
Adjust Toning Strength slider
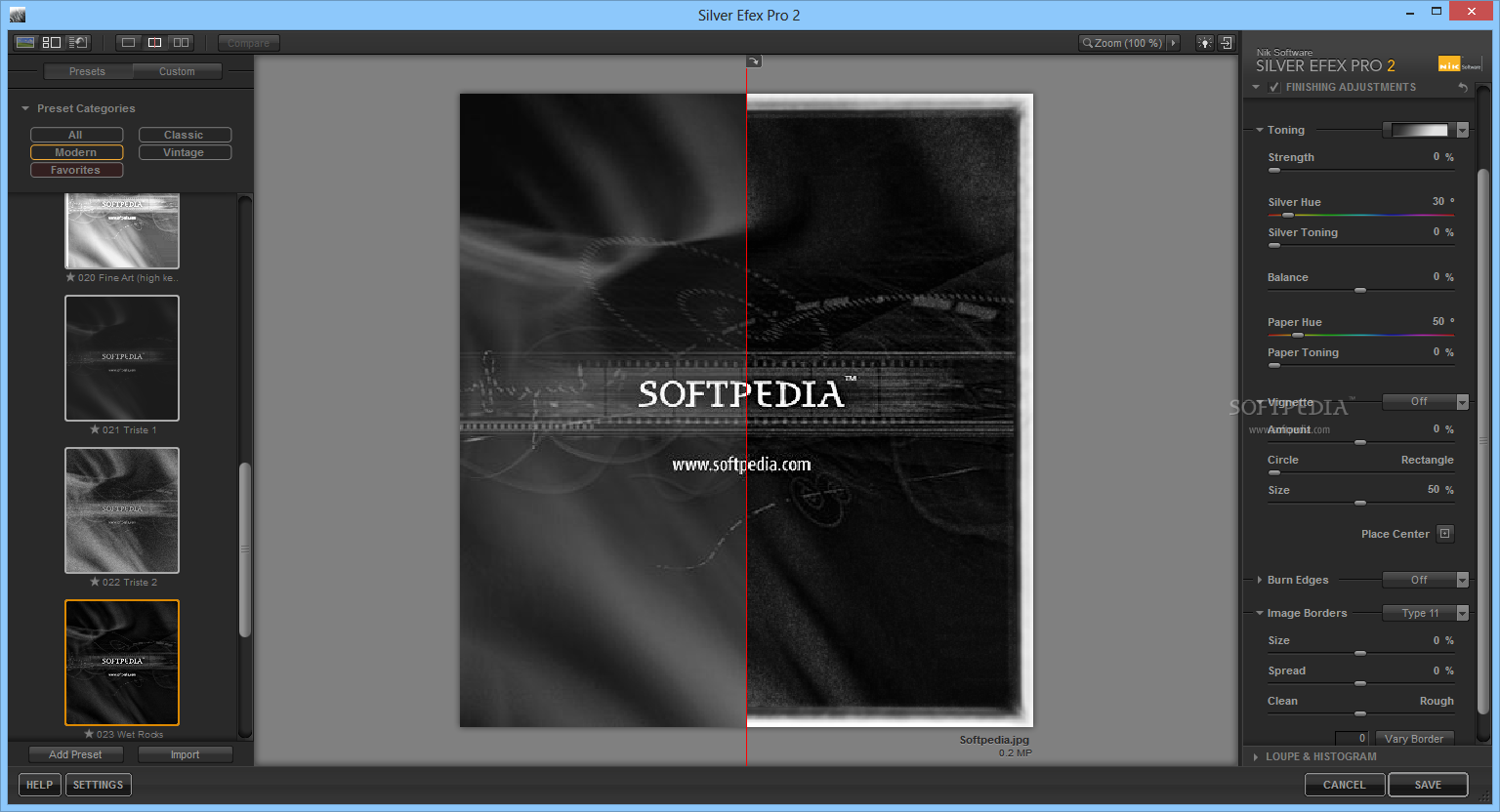pyautogui.click(x=1360, y=170)
